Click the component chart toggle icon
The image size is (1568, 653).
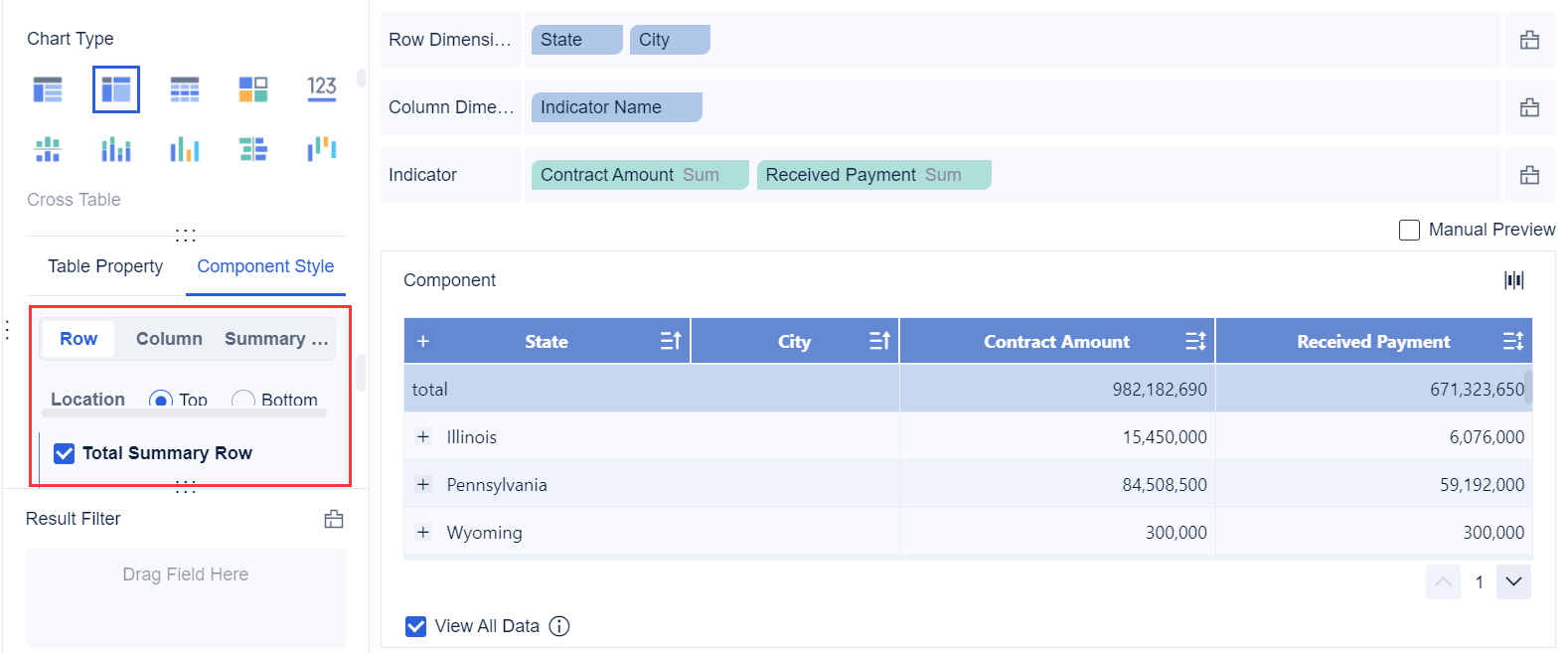[1513, 280]
